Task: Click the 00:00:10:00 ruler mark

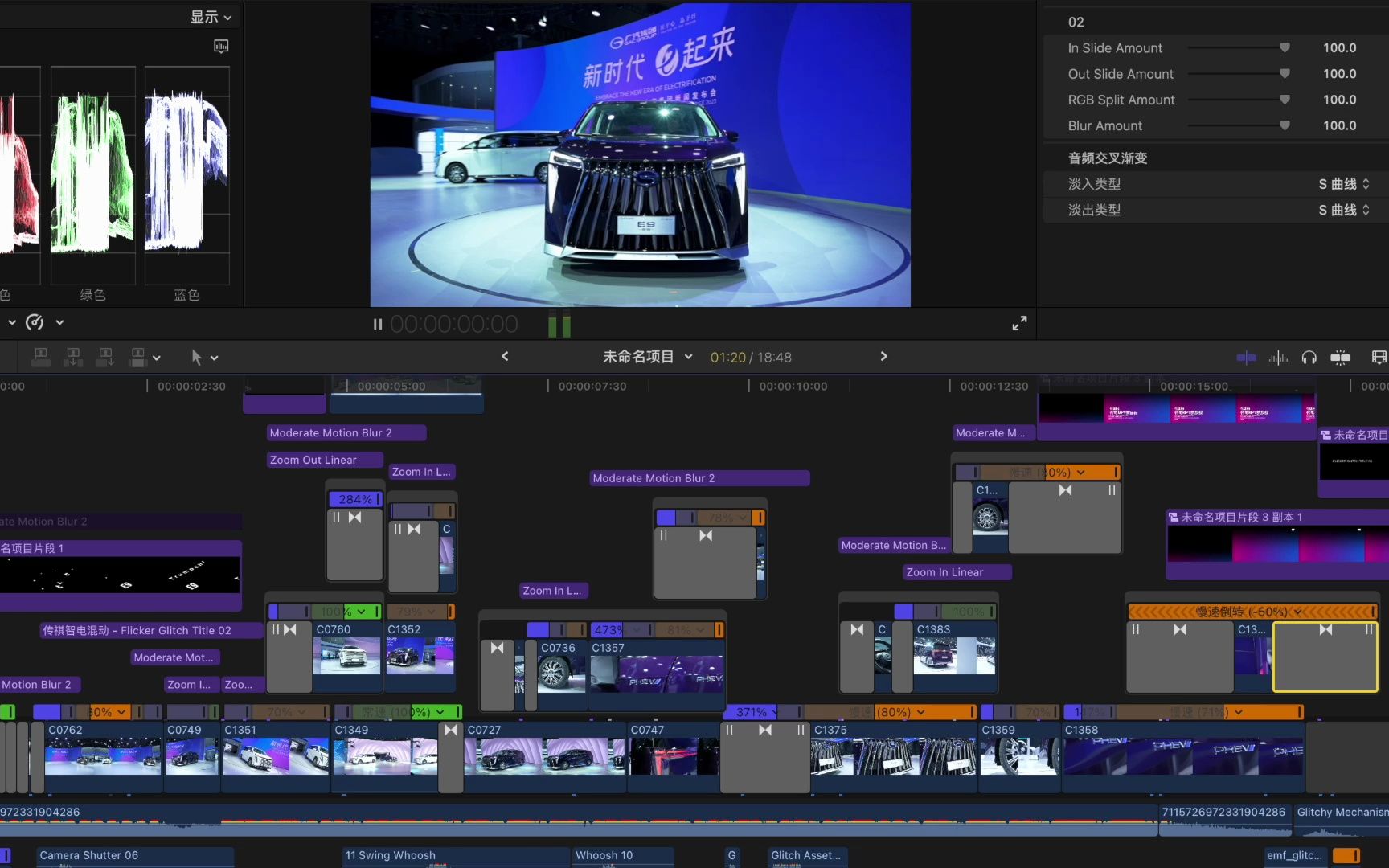Action: pyautogui.click(x=793, y=387)
